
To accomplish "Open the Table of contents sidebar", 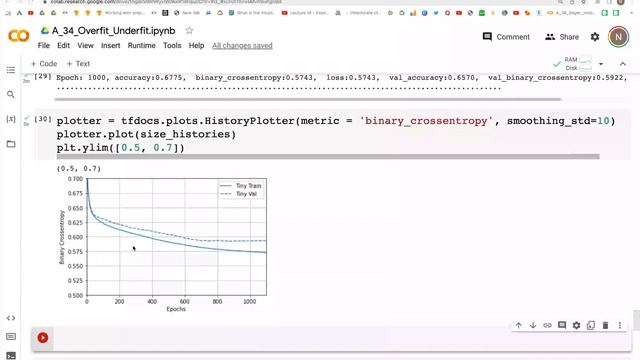I will [x=11, y=70].
